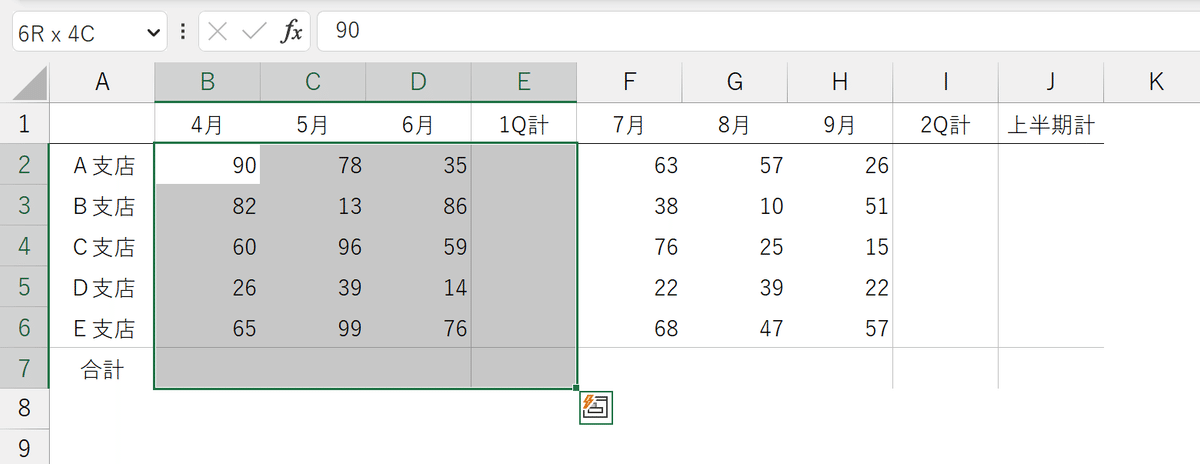Click the cell containing 99
This screenshot has height=464, width=1200.
coord(313,329)
